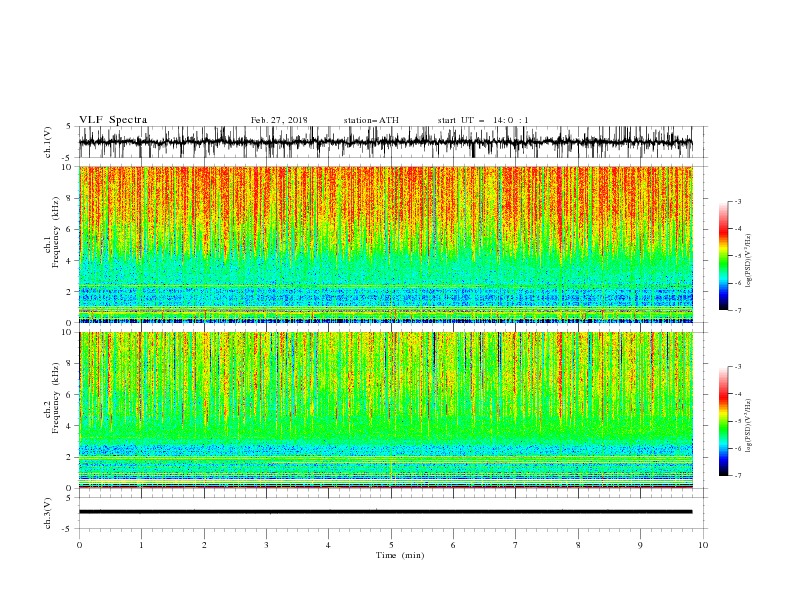The height and width of the screenshot is (612, 792).
Task: Click the "station=ATH" label
Action: click(x=371, y=120)
